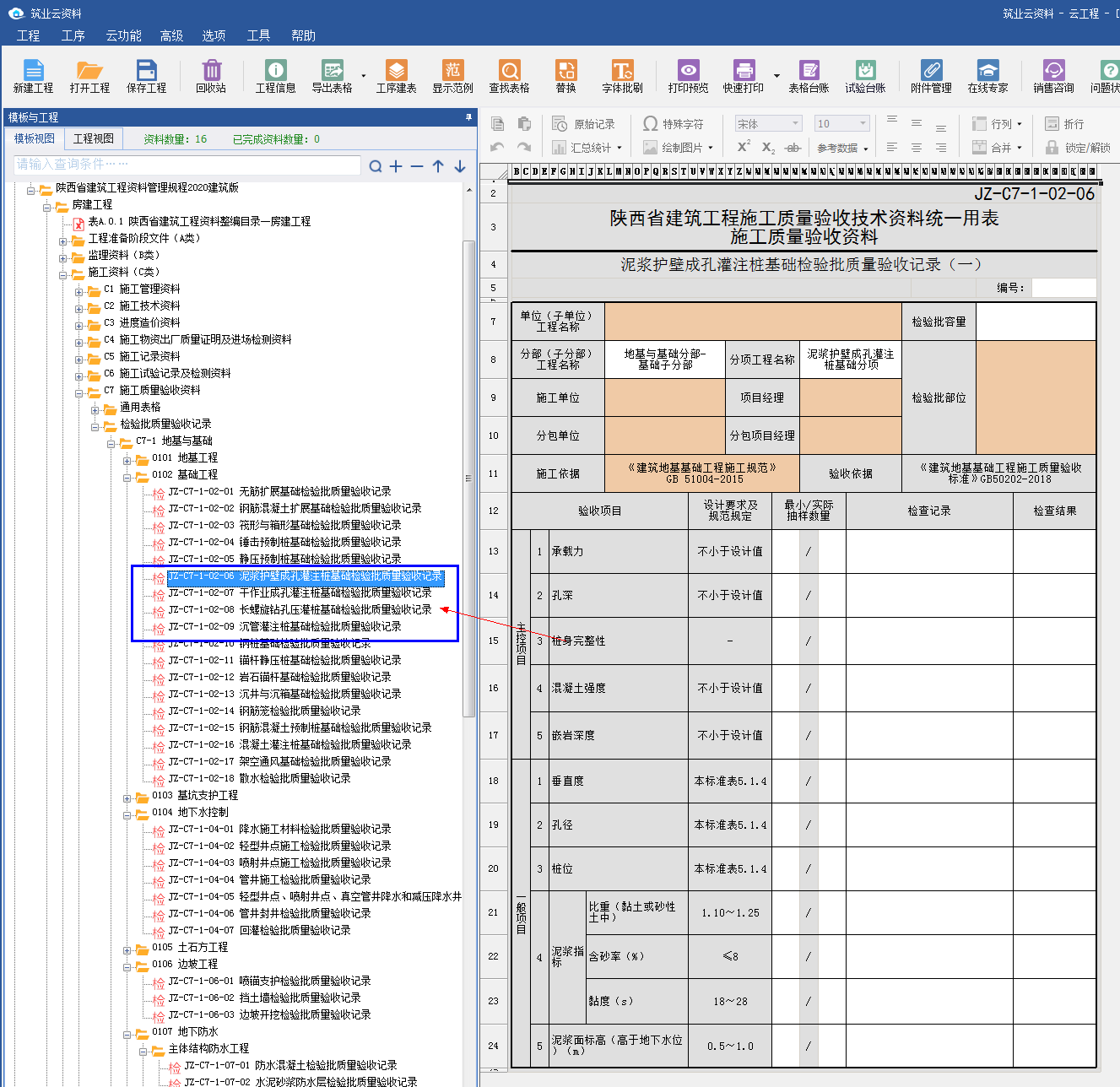Open 字体批刷 font batch brush

(622, 76)
